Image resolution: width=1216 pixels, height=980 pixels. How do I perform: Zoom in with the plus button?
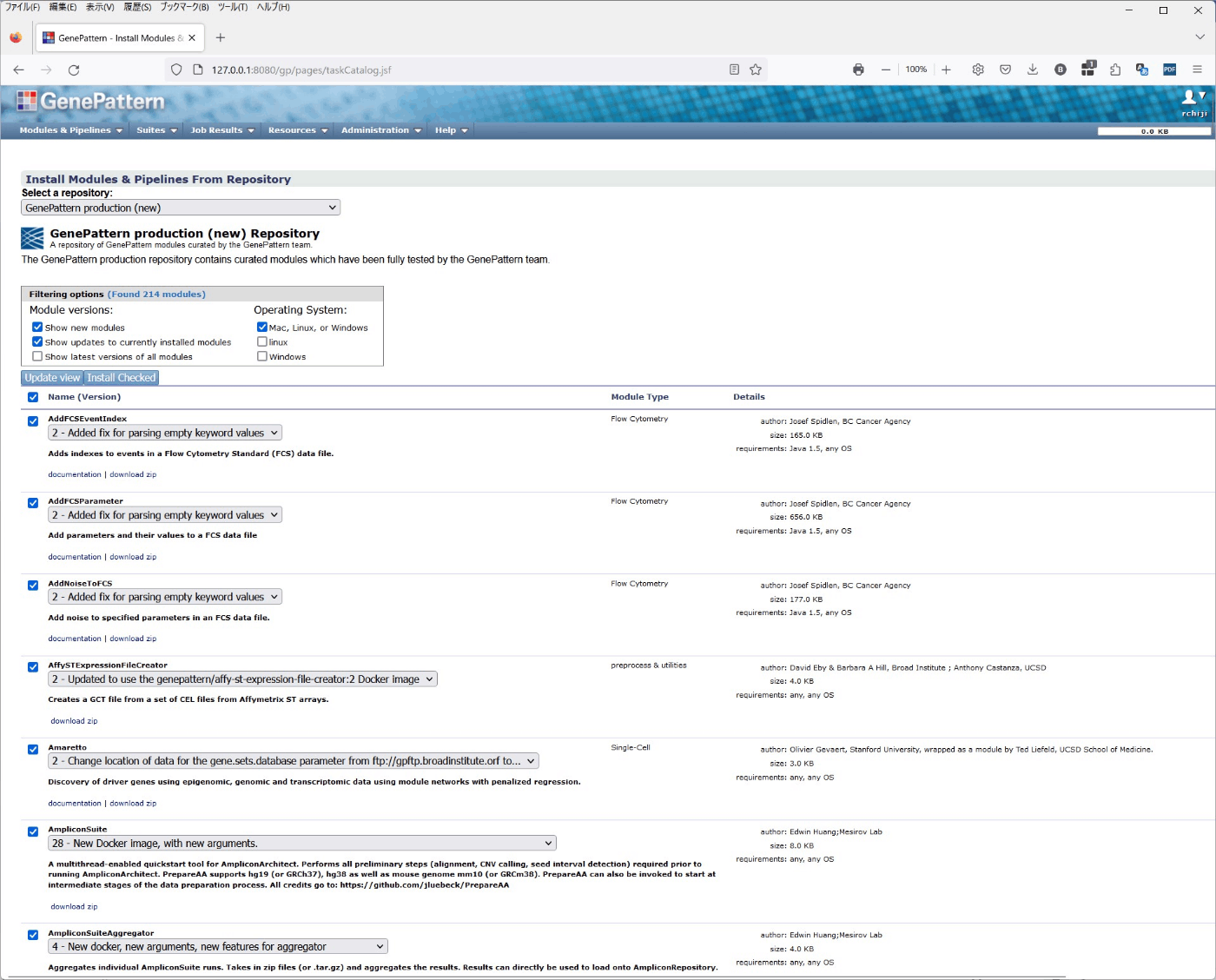[946, 70]
